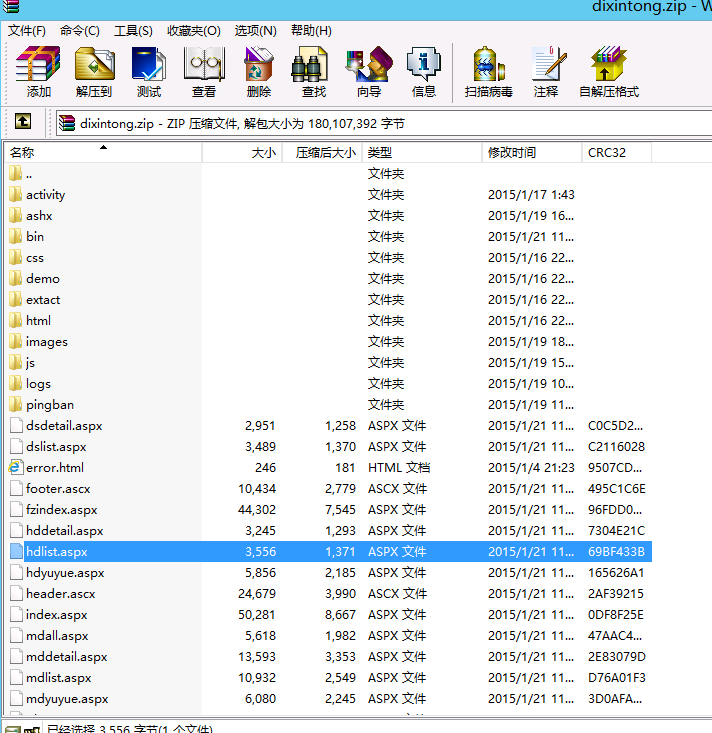712x733 pixels.
Task: Select the pingban folder icon
Action: pyautogui.click(x=15, y=404)
